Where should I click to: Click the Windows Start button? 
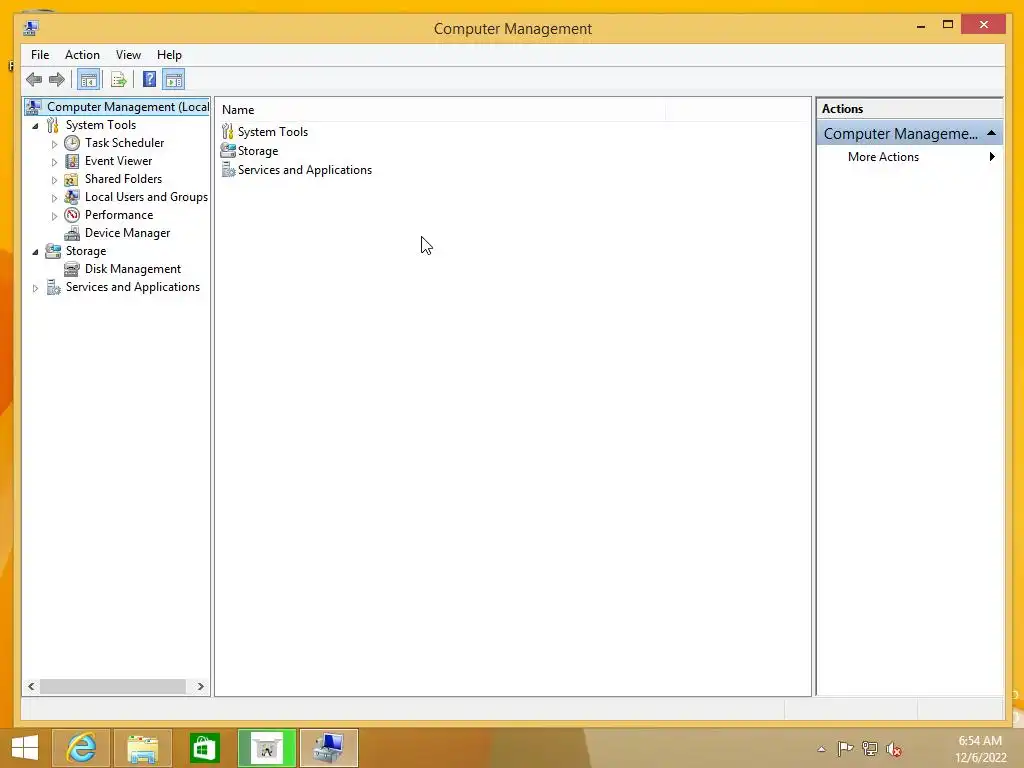(25, 748)
